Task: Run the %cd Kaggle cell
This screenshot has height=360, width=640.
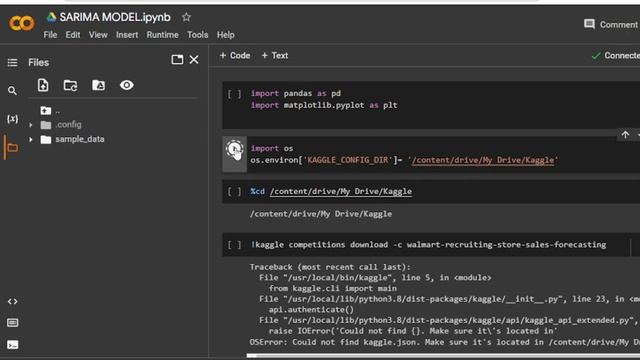Action: [x=234, y=191]
